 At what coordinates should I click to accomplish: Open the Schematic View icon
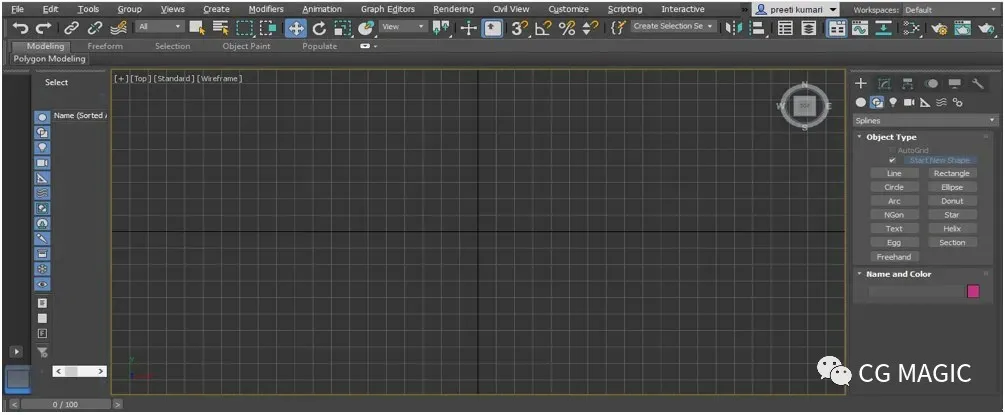[x=885, y=28]
